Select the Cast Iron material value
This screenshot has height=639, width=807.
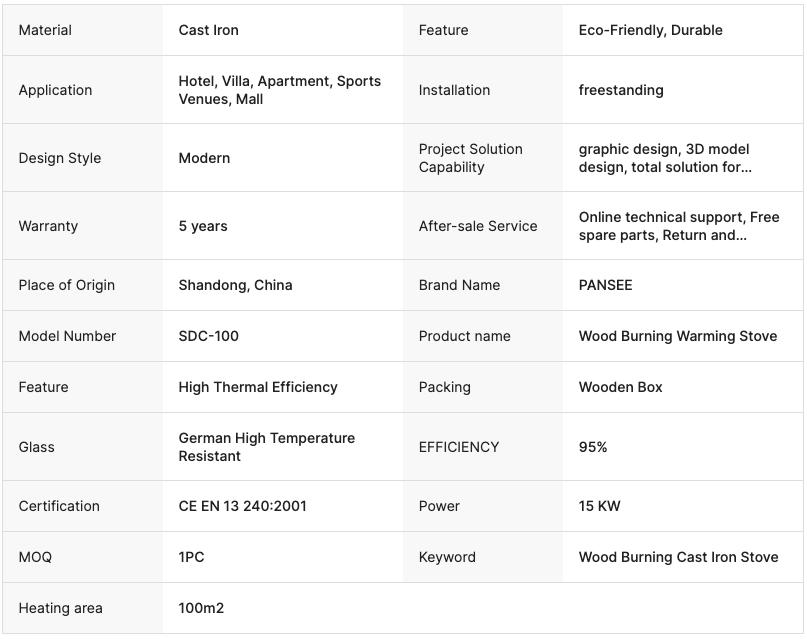click(x=208, y=30)
